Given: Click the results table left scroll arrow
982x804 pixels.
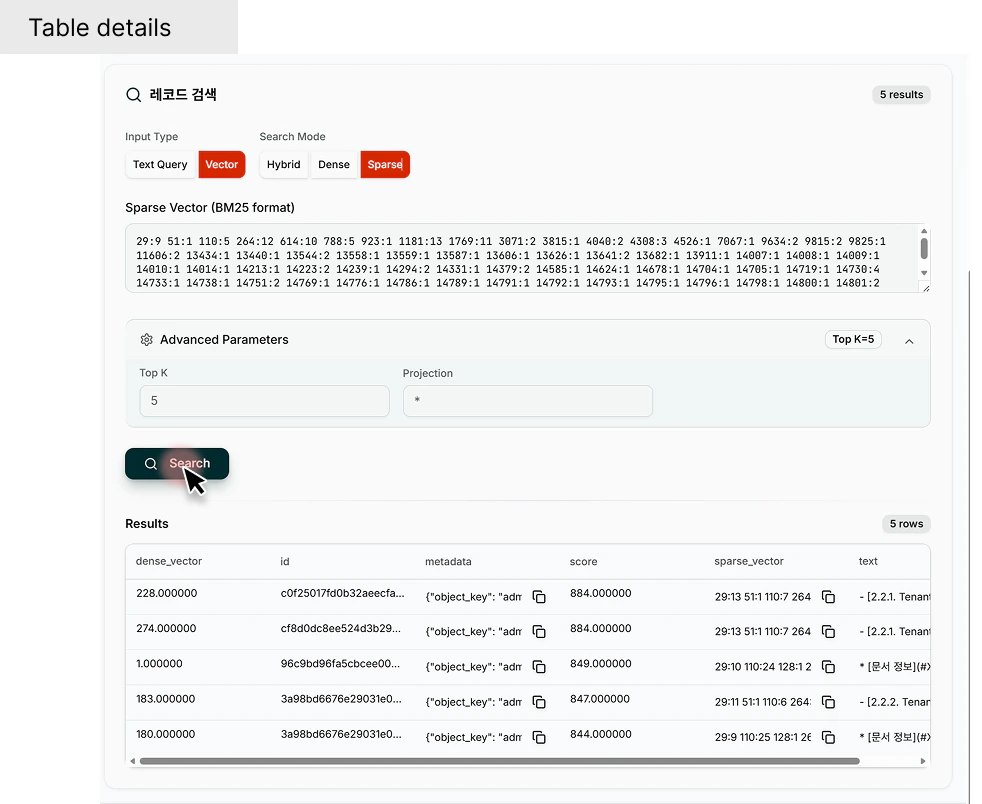Looking at the screenshot, I should click(x=132, y=761).
